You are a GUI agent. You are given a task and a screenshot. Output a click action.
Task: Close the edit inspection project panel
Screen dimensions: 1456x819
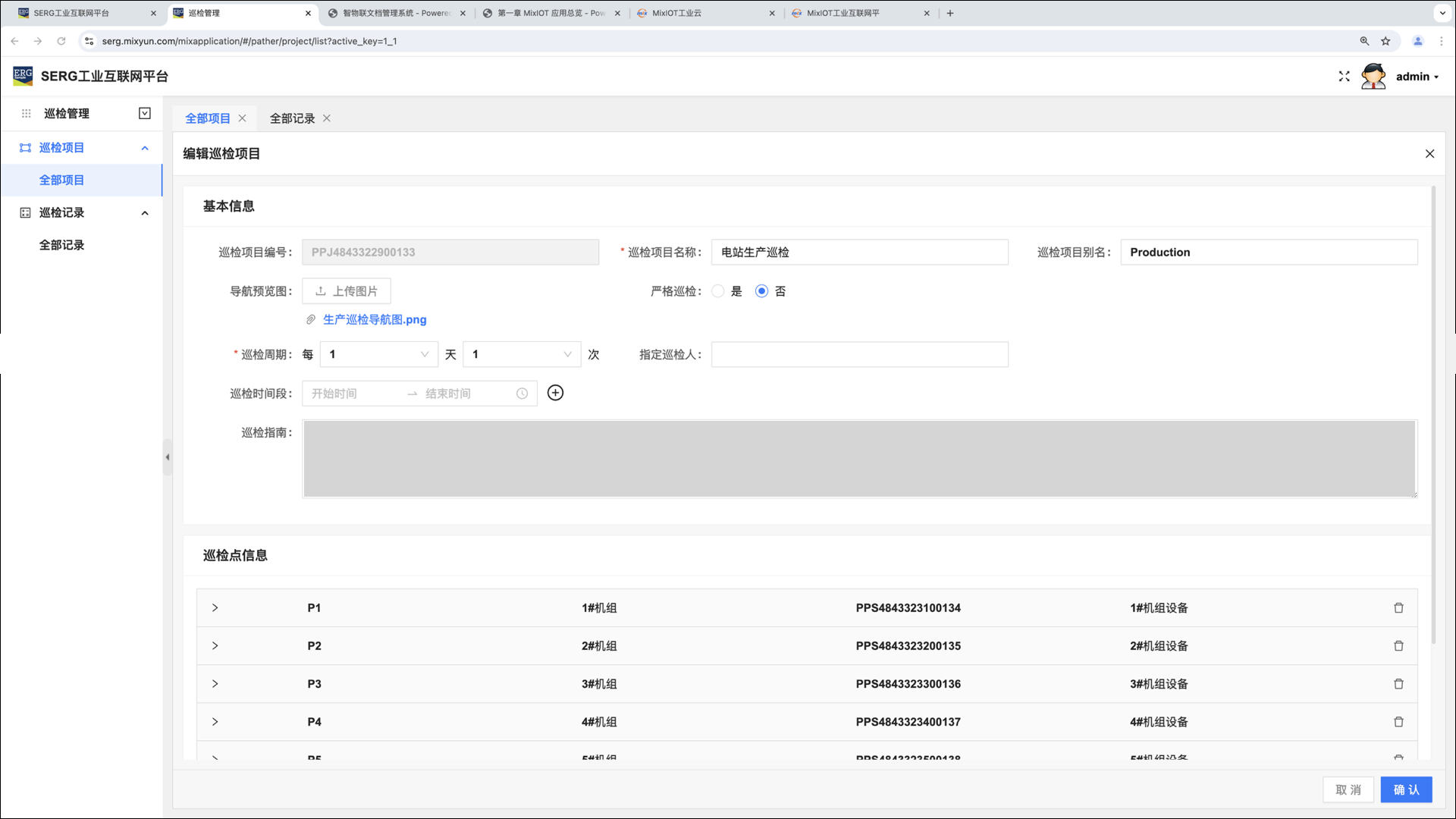pos(1429,154)
